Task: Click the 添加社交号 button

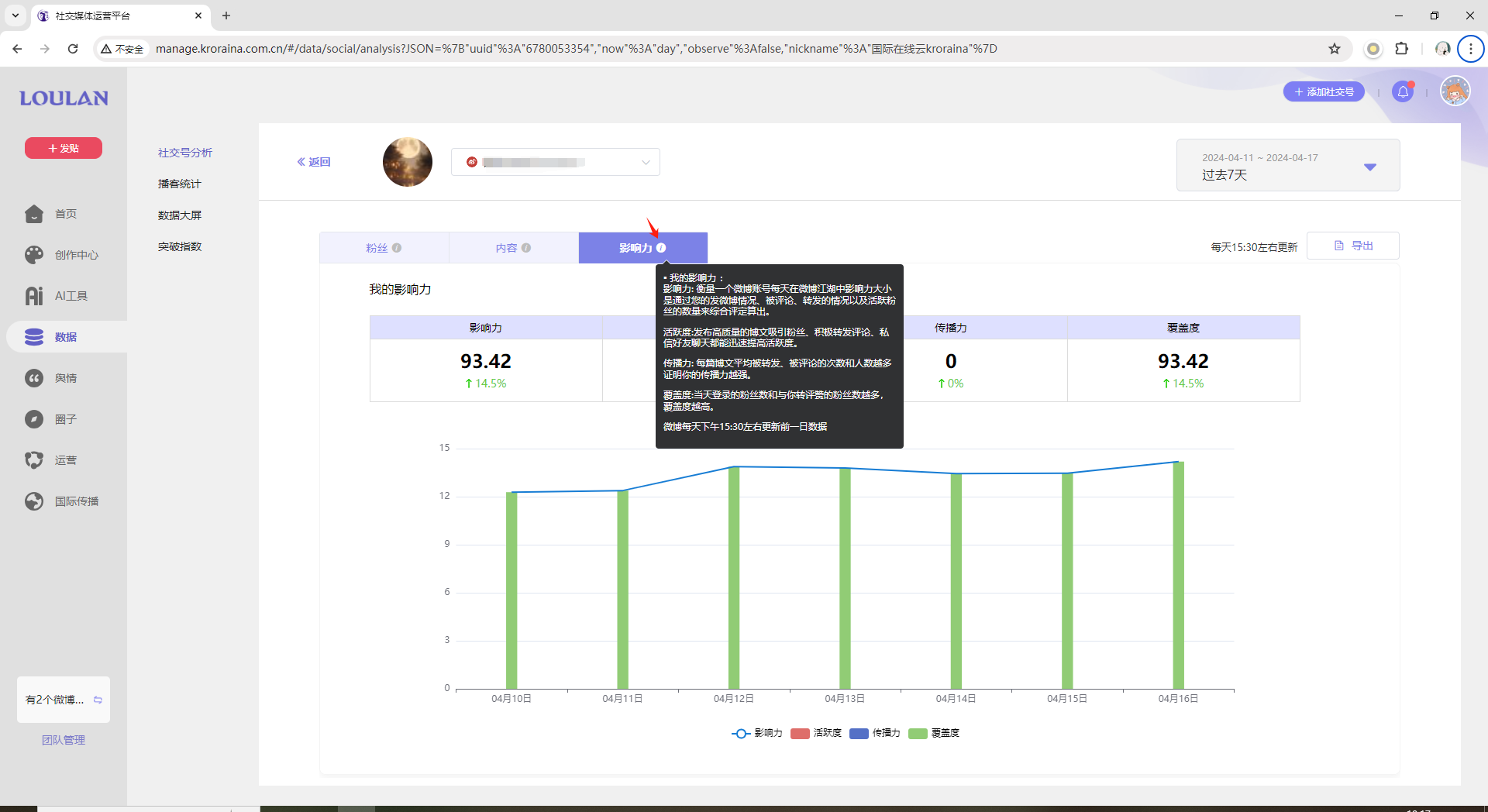Action: click(x=1324, y=91)
